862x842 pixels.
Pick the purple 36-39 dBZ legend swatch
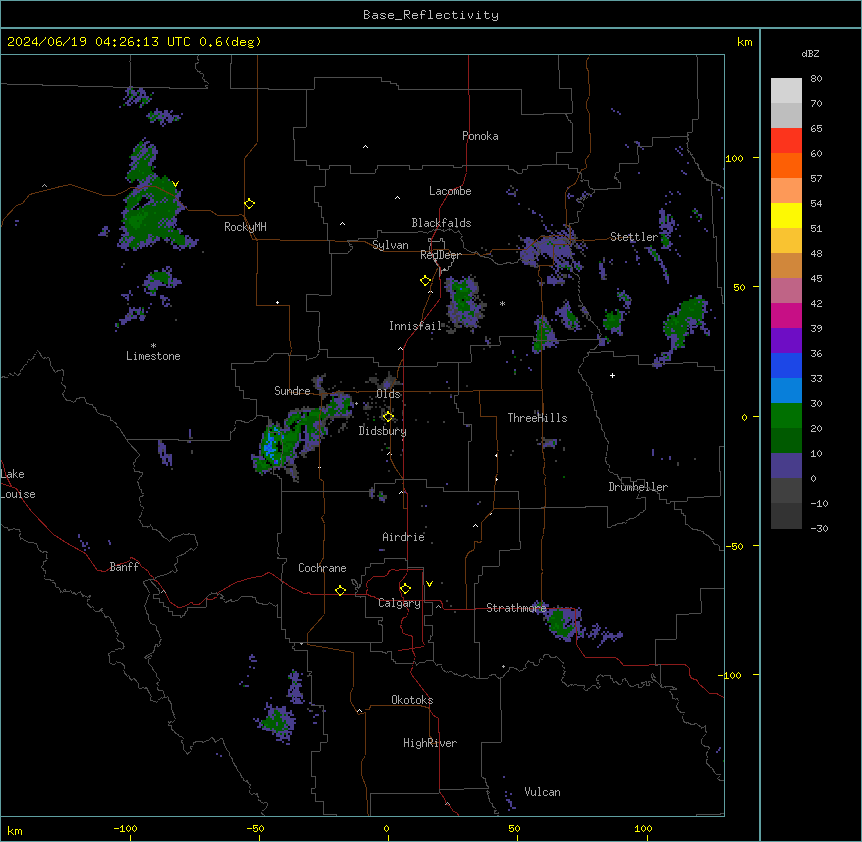coord(786,341)
